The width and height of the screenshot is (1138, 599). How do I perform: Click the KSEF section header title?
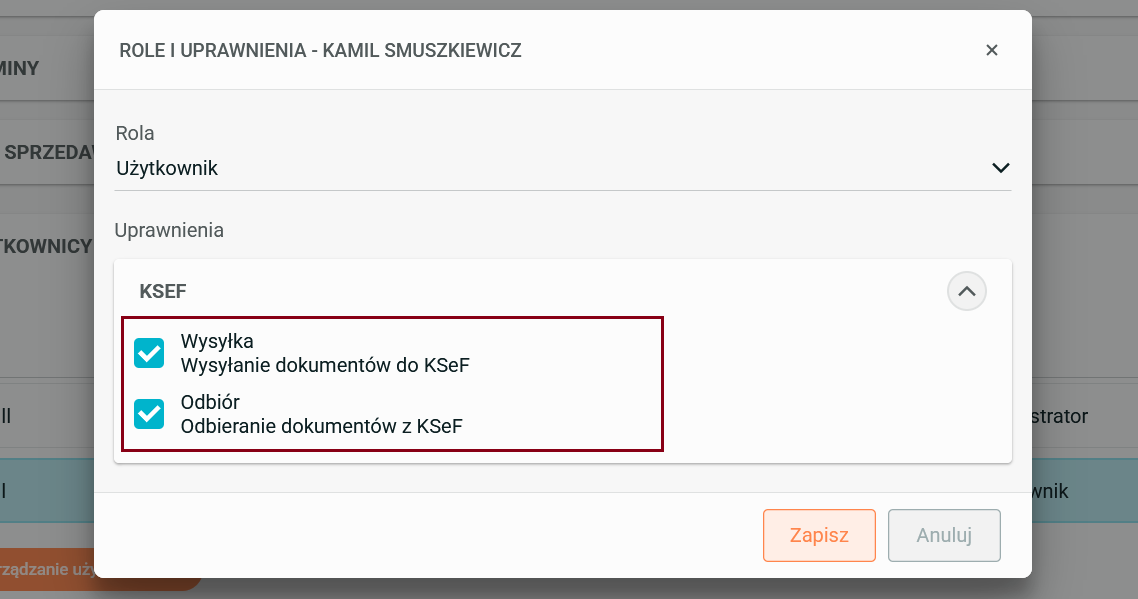[x=163, y=292]
